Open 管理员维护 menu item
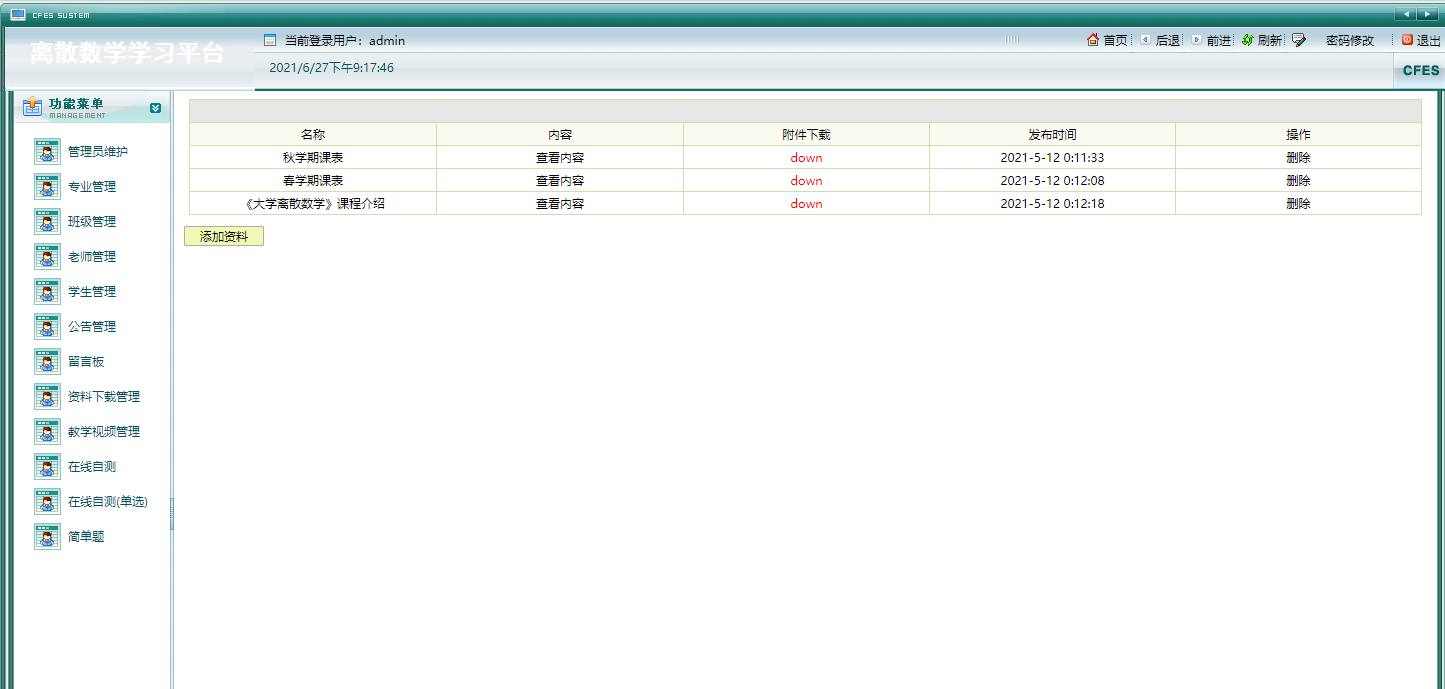This screenshot has height=689, width=1445. 98,152
